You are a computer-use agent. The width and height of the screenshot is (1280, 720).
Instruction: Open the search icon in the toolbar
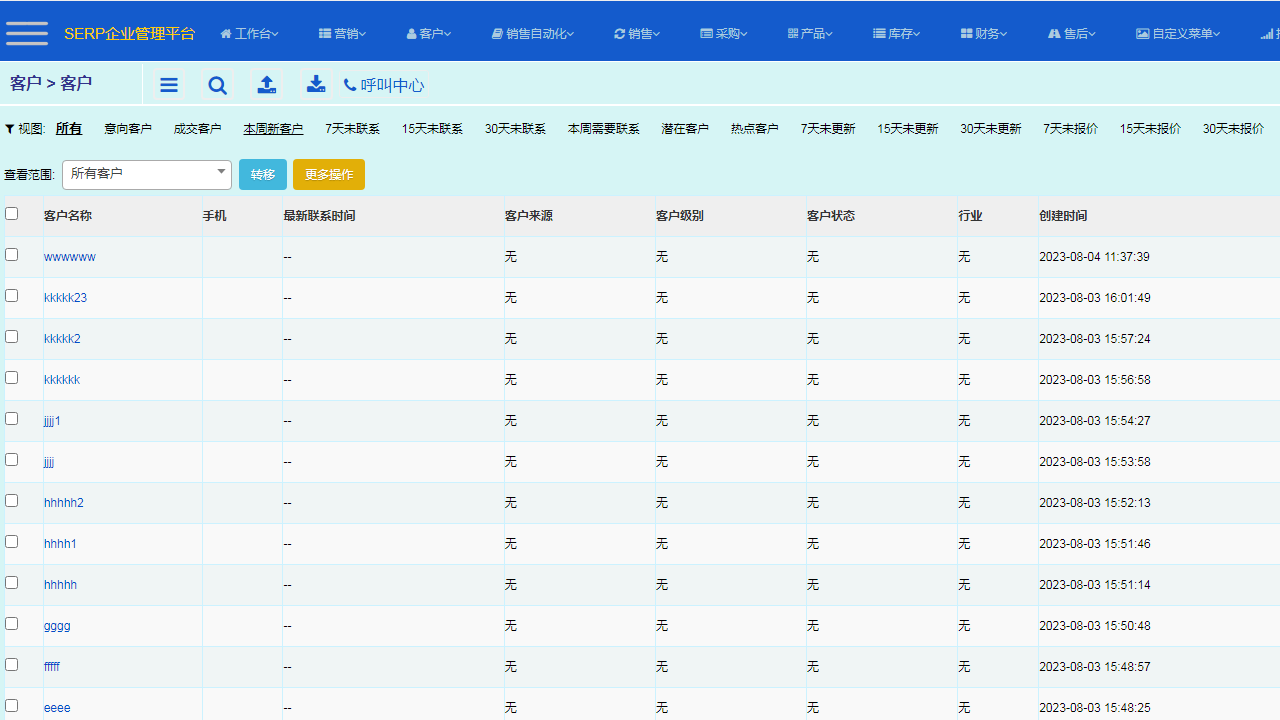[217, 85]
